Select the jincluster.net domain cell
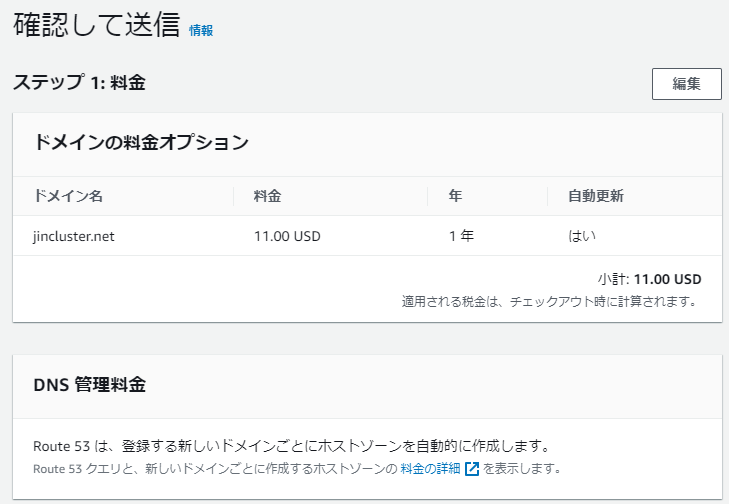 (x=82, y=236)
